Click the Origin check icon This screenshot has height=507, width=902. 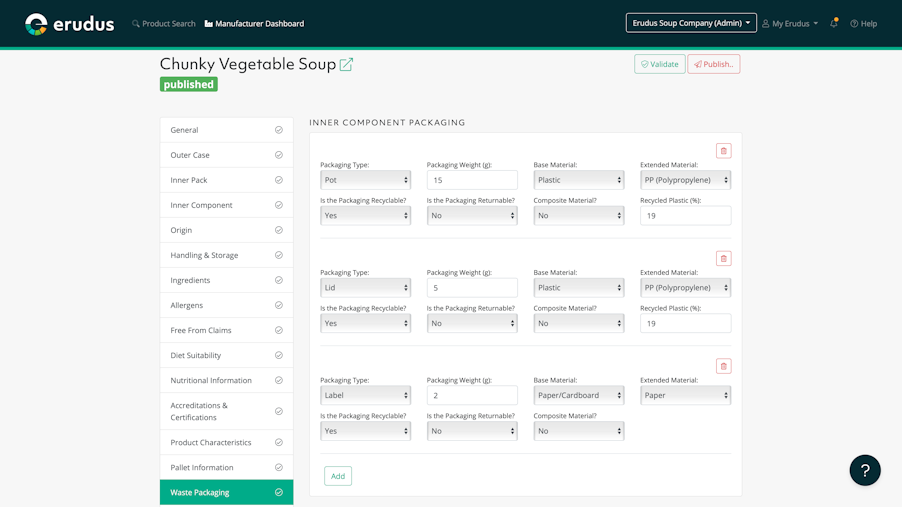278,230
